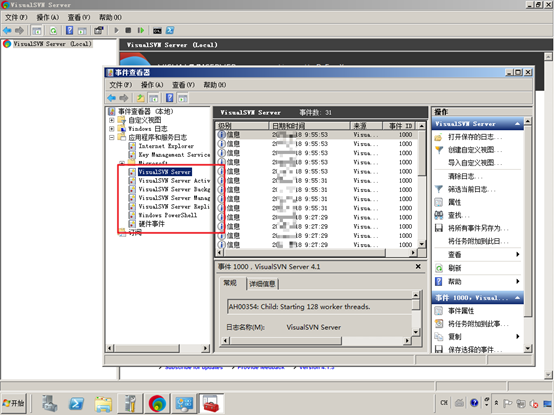The image size is (554, 415).
Task: Select VisualSVN Server Activ log
Action: click(x=174, y=180)
